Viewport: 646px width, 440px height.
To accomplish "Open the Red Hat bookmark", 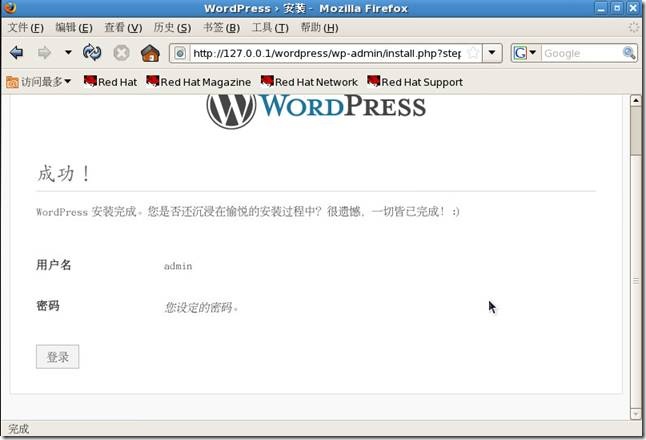I will (110, 82).
